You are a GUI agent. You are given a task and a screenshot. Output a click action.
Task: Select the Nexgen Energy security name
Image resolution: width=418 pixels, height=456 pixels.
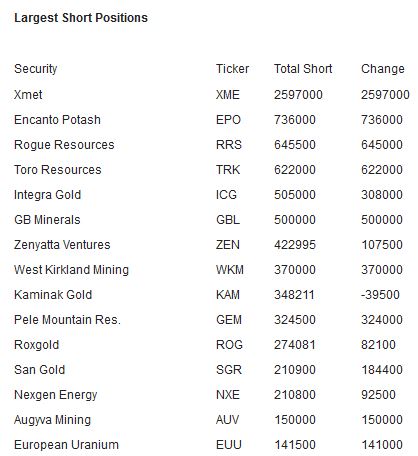(x=56, y=395)
